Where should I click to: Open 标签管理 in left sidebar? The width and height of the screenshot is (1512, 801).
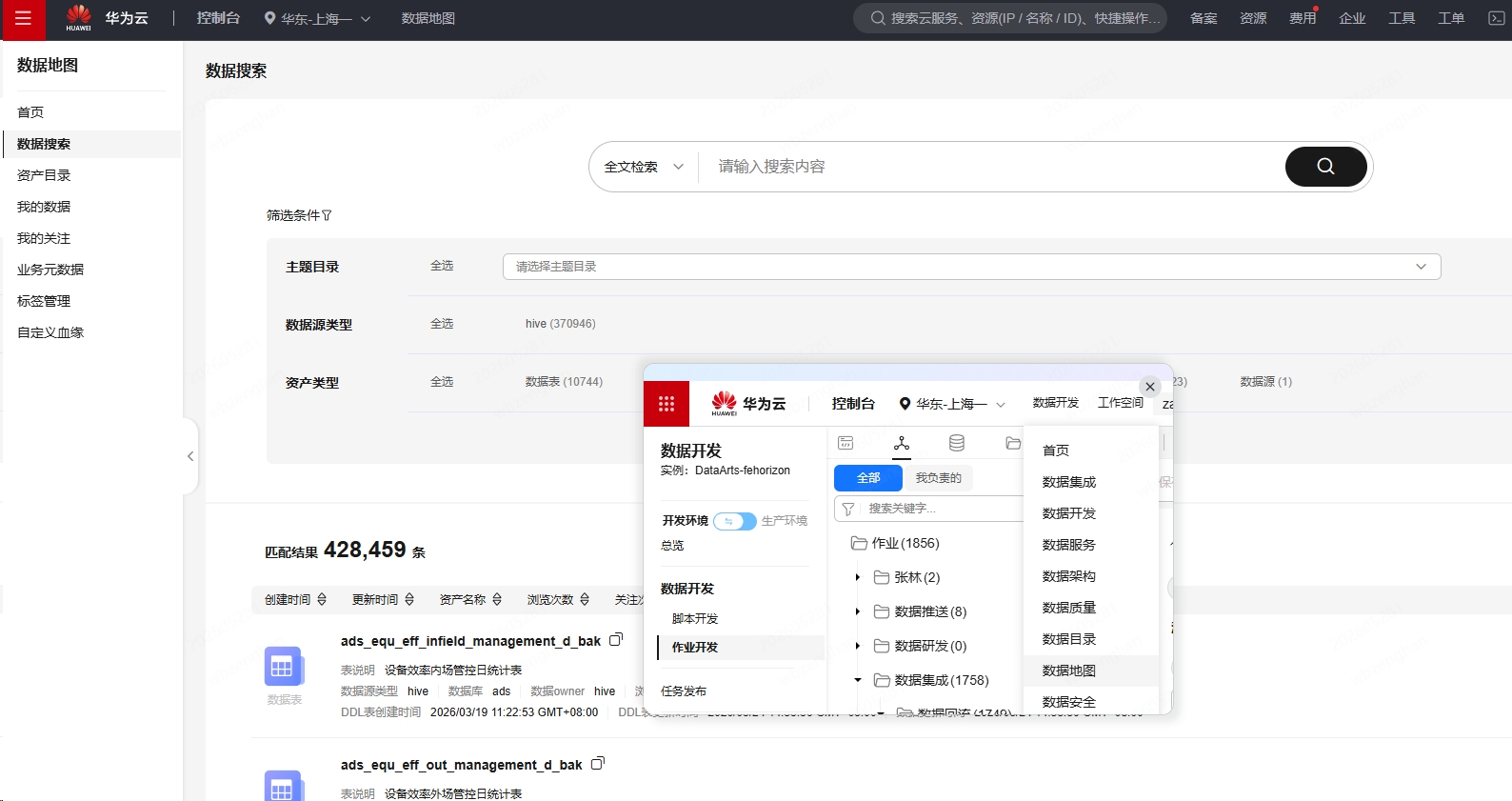(44, 301)
